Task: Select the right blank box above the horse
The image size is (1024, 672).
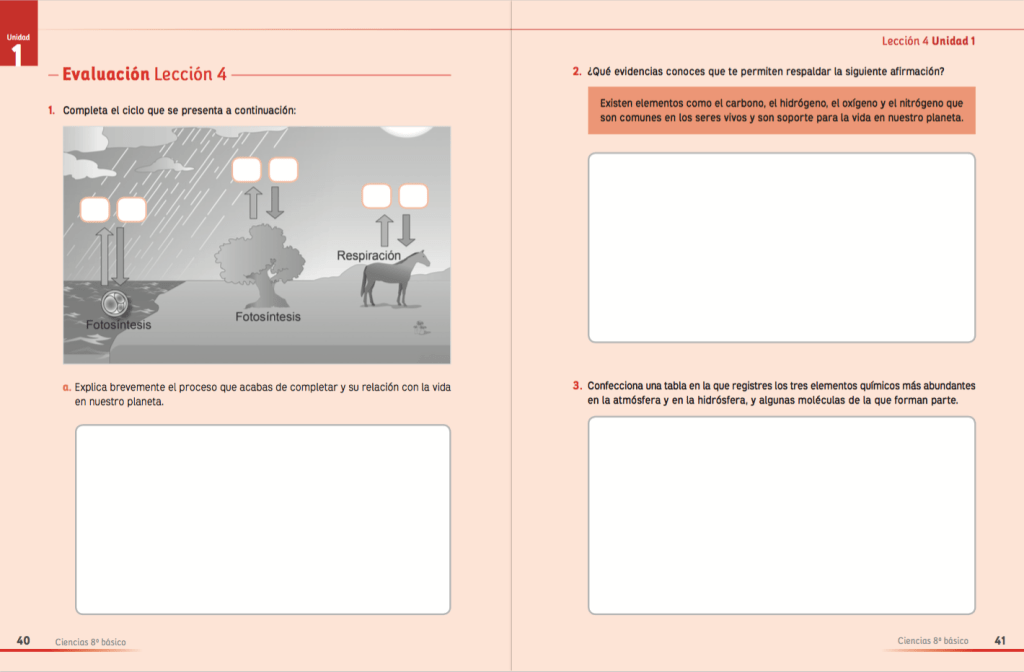Action: pos(413,196)
